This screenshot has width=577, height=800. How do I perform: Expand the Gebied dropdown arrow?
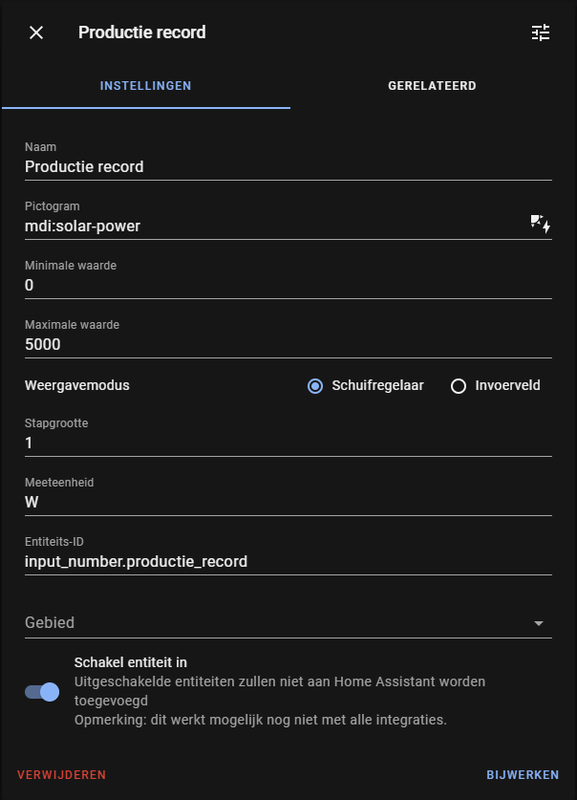point(538,623)
